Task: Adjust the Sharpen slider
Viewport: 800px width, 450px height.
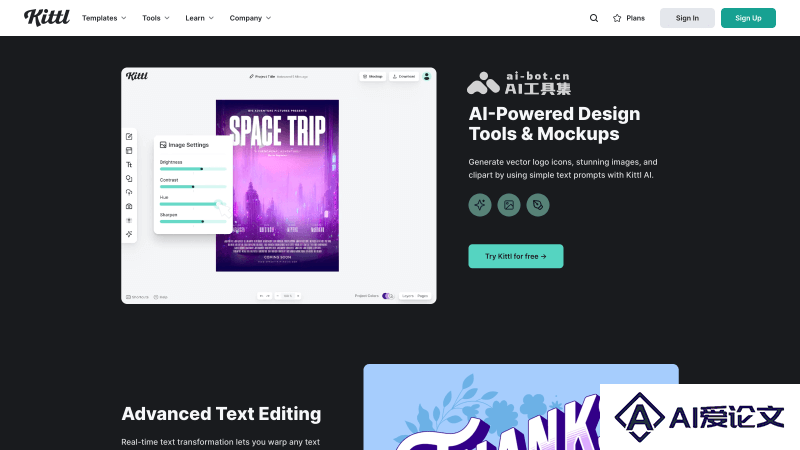Action: [193, 221]
